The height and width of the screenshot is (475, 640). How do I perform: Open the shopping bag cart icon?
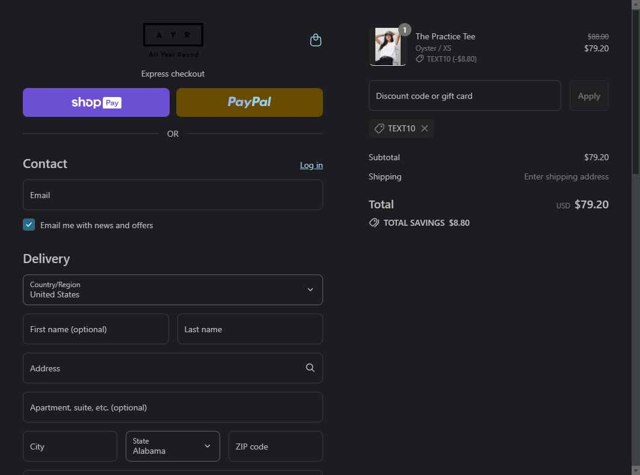(x=316, y=40)
